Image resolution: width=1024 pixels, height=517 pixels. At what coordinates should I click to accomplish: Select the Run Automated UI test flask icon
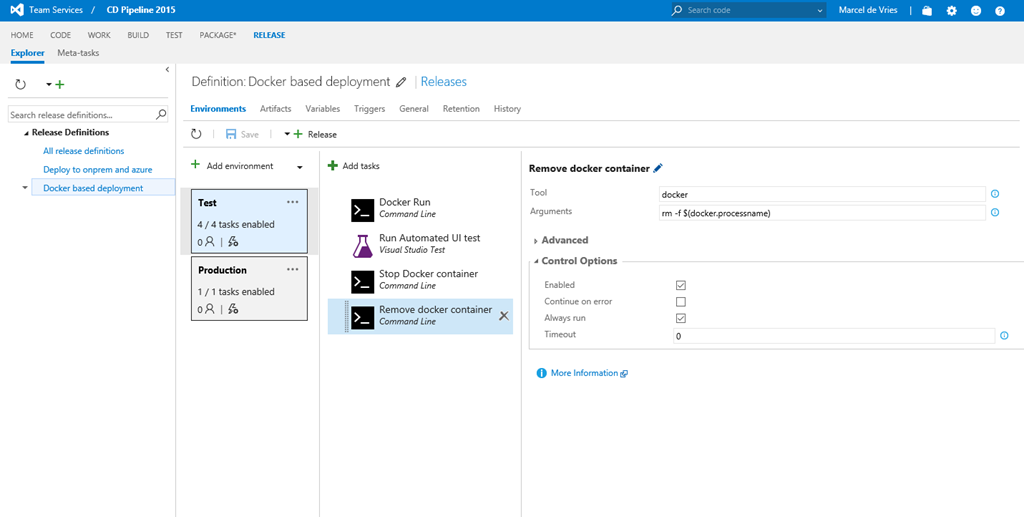[x=362, y=245]
